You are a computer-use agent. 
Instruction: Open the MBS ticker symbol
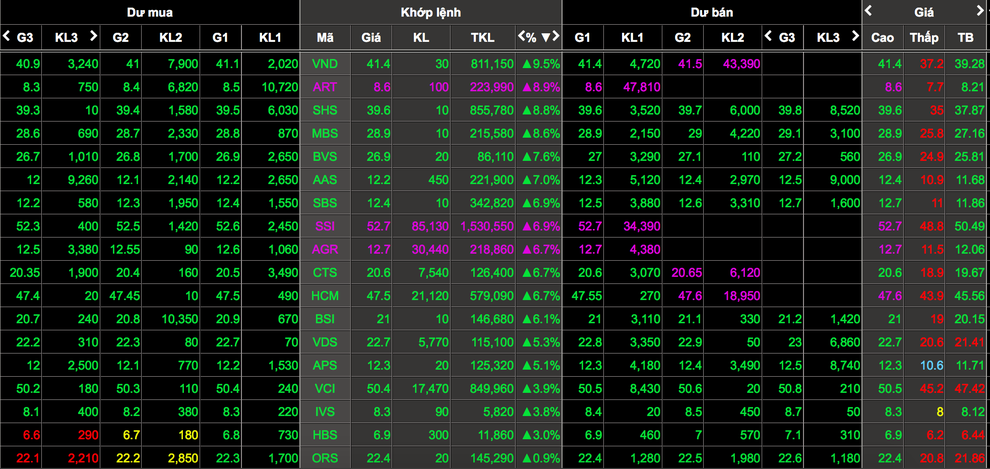point(325,134)
